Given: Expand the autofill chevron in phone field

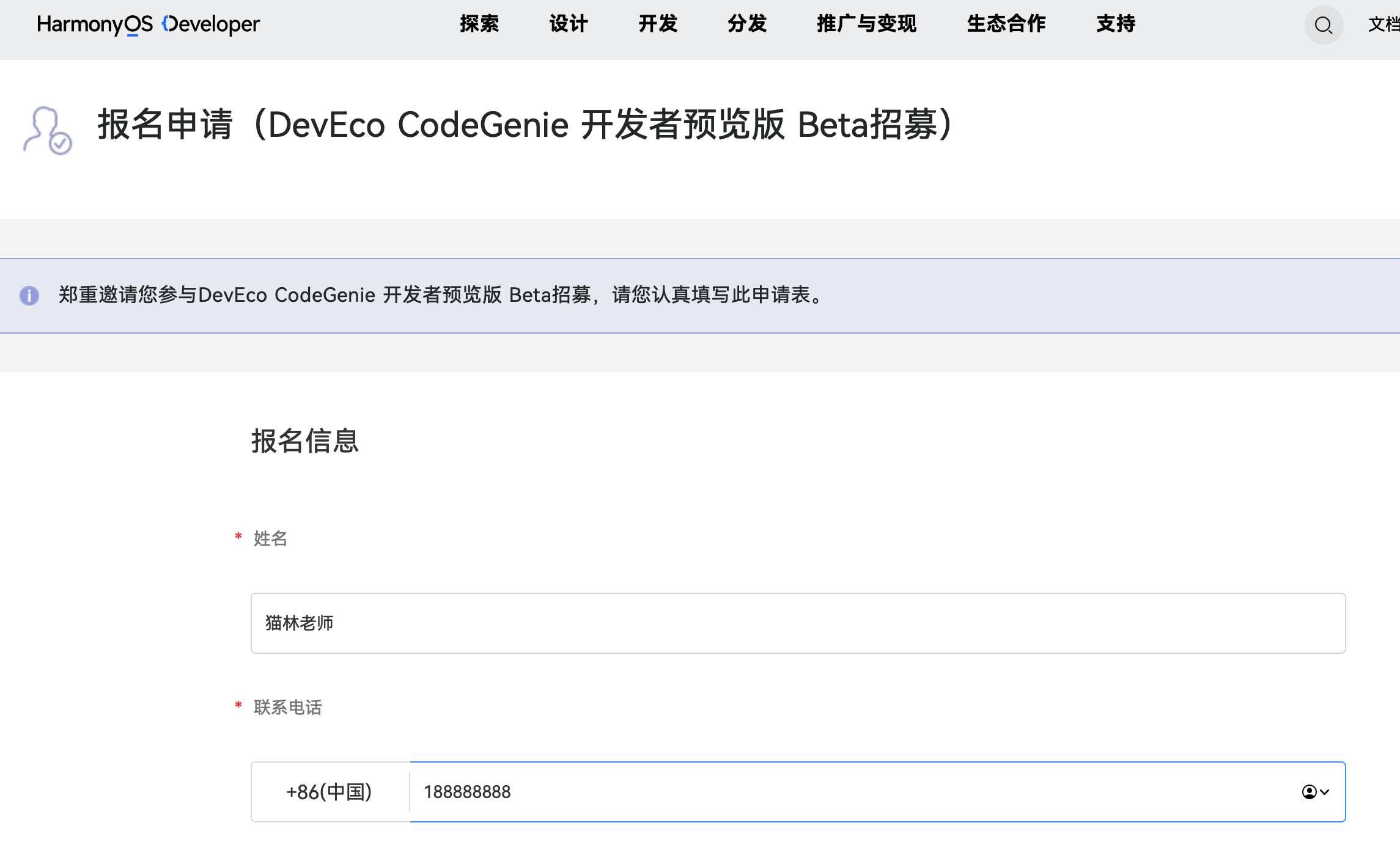Looking at the screenshot, I should pos(1325,792).
